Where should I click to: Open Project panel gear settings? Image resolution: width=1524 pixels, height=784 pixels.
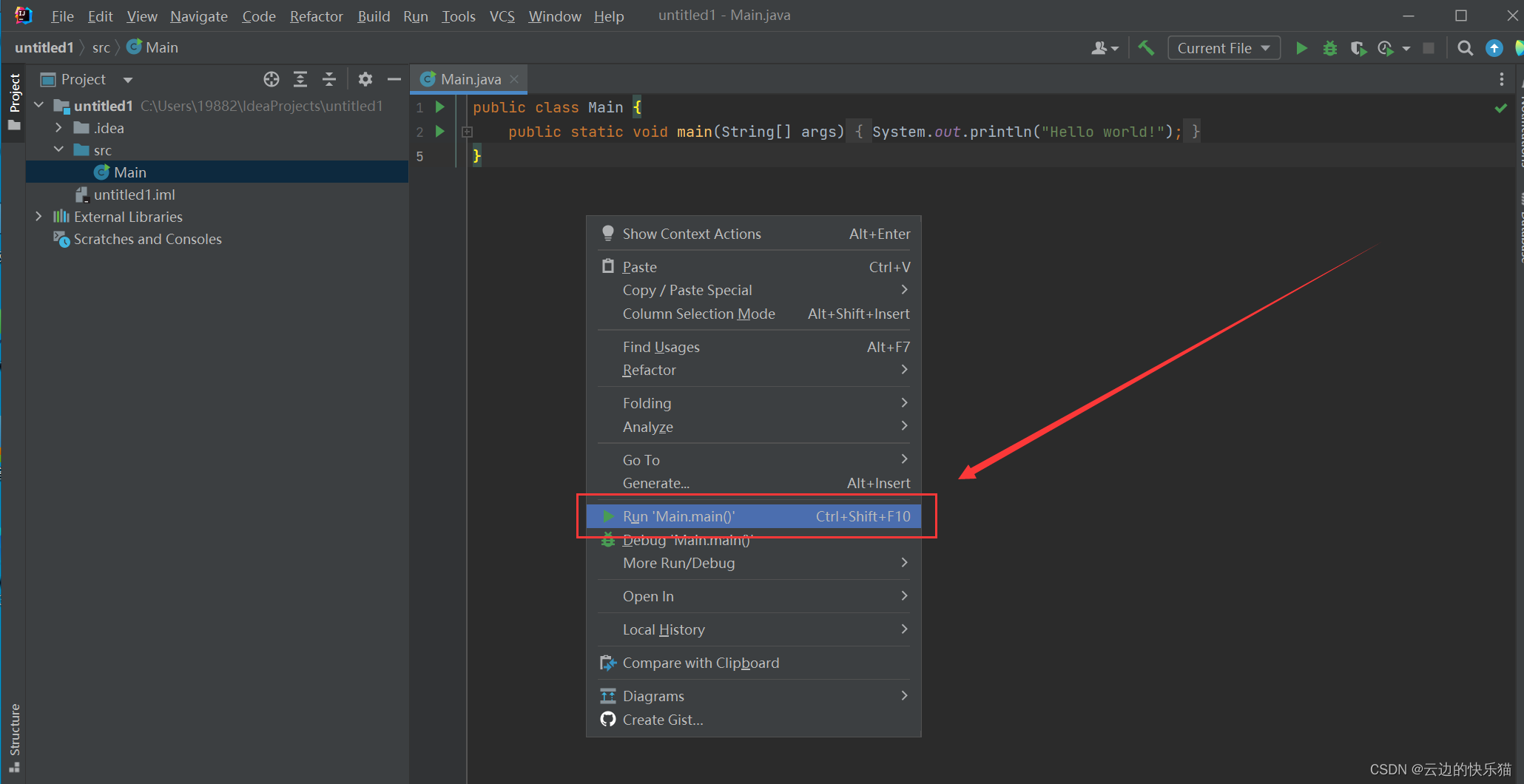(365, 79)
